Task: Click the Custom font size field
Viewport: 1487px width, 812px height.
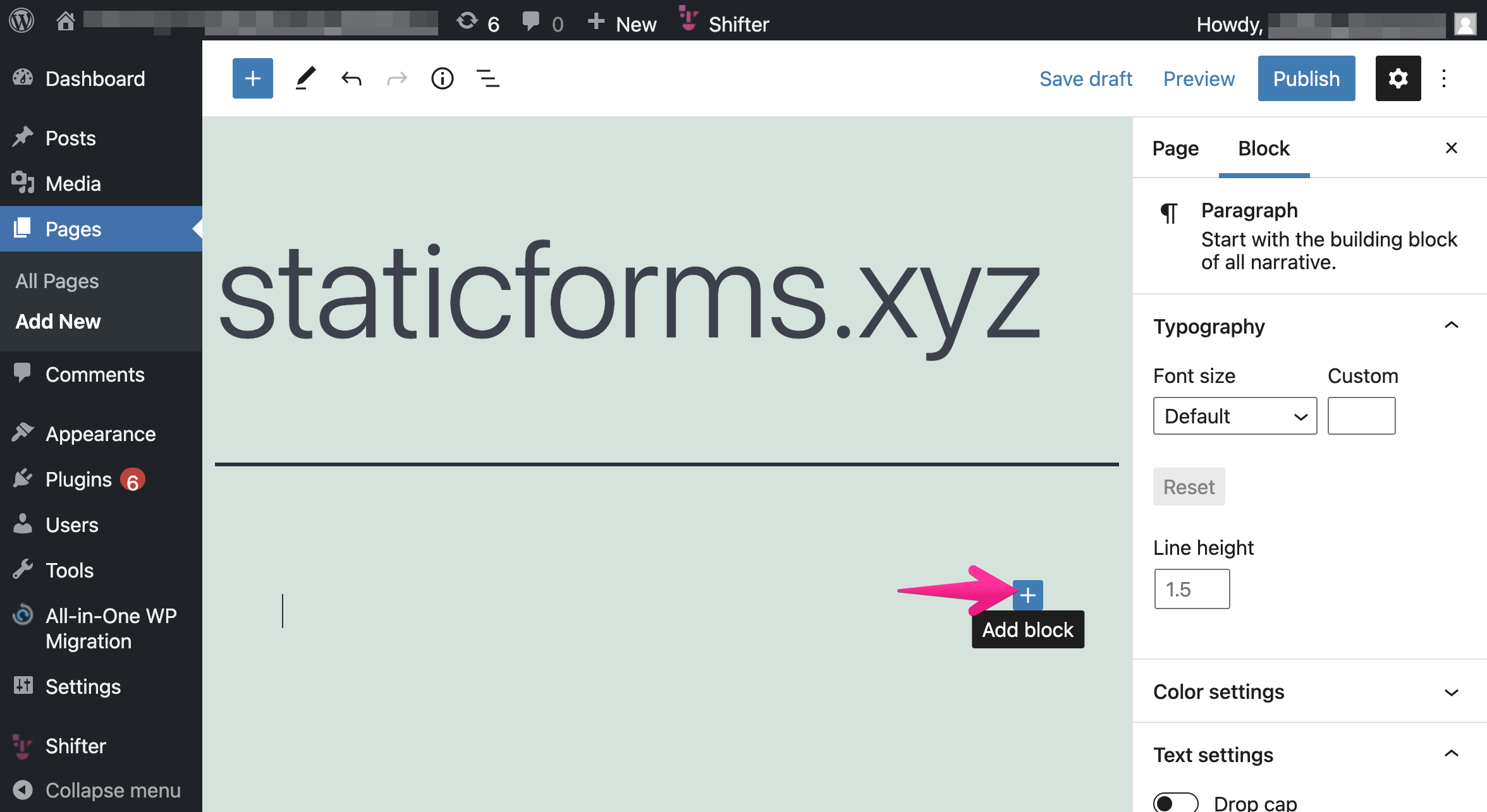Action: 1362,416
